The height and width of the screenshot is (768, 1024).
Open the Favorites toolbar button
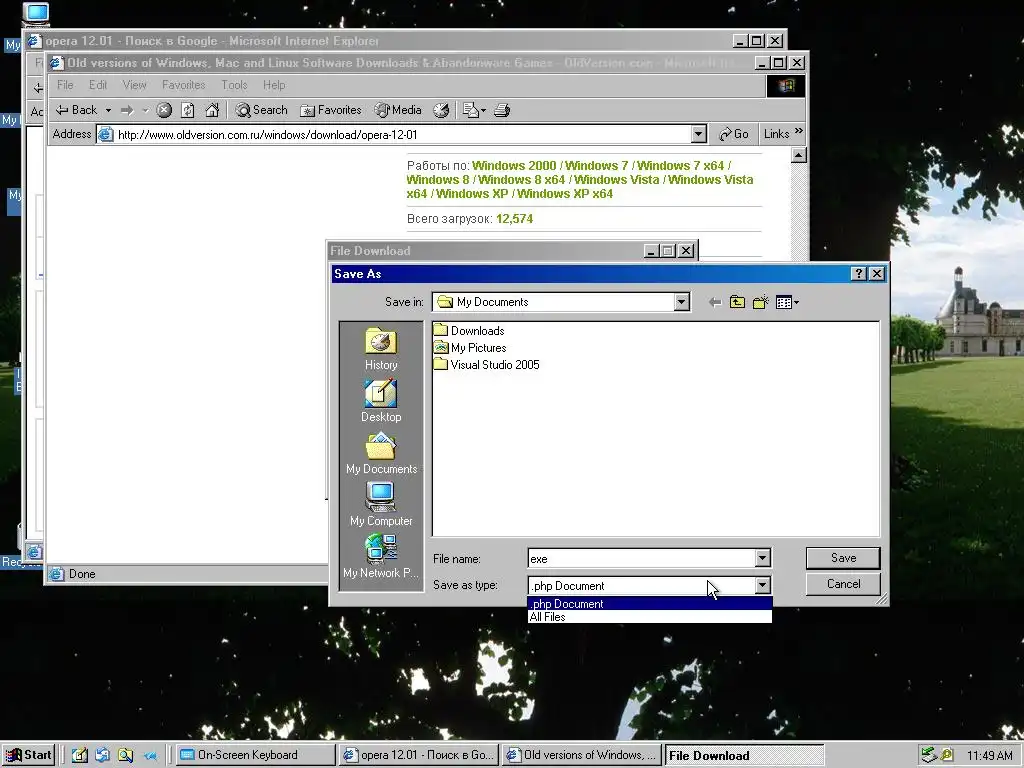point(330,110)
